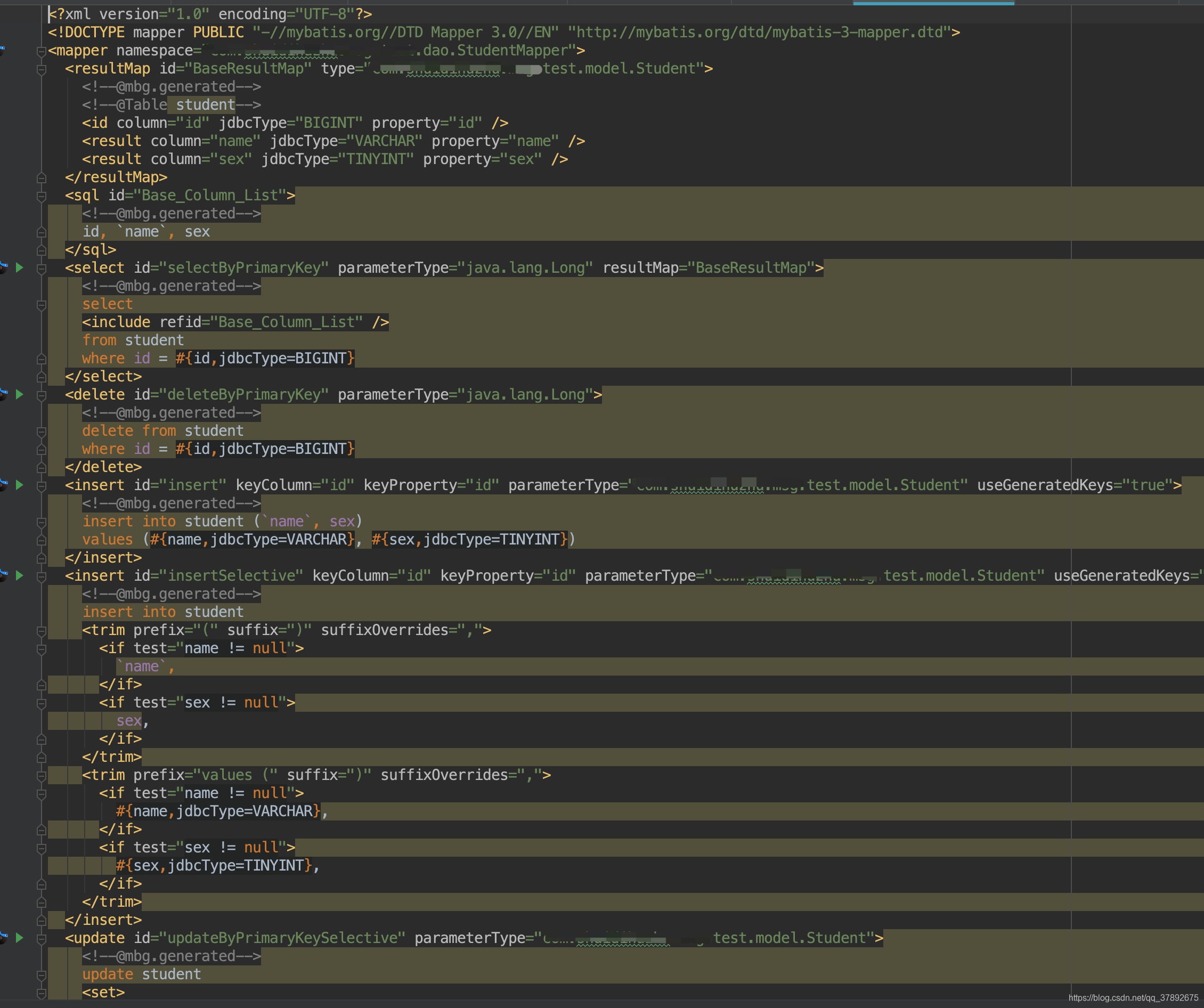
Task: Collapse the set element at the bottom
Action: point(41,993)
